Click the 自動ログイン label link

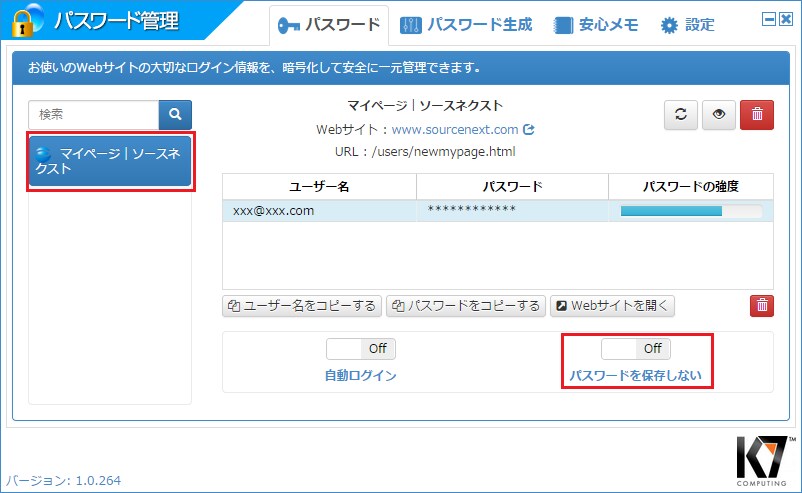coord(361,376)
